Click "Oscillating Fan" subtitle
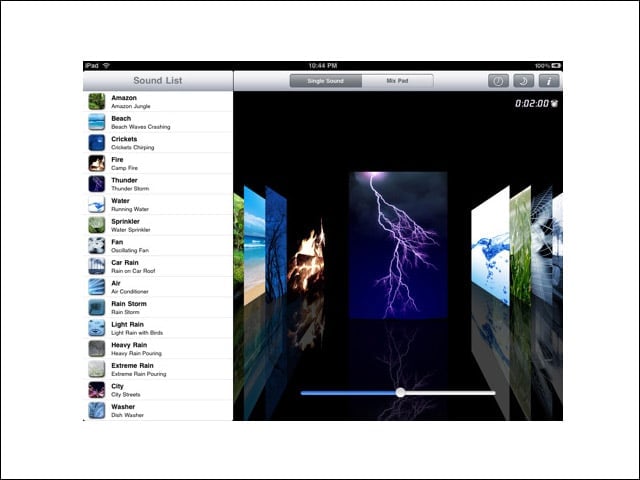Image resolution: width=640 pixels, height=480 pixels. pos(130,250)
